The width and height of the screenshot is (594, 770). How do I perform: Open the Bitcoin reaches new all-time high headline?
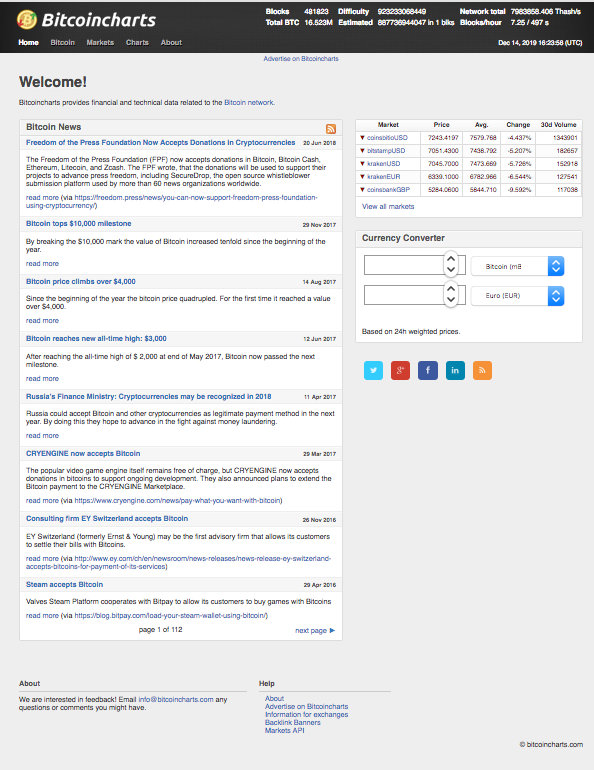point(96,338)
